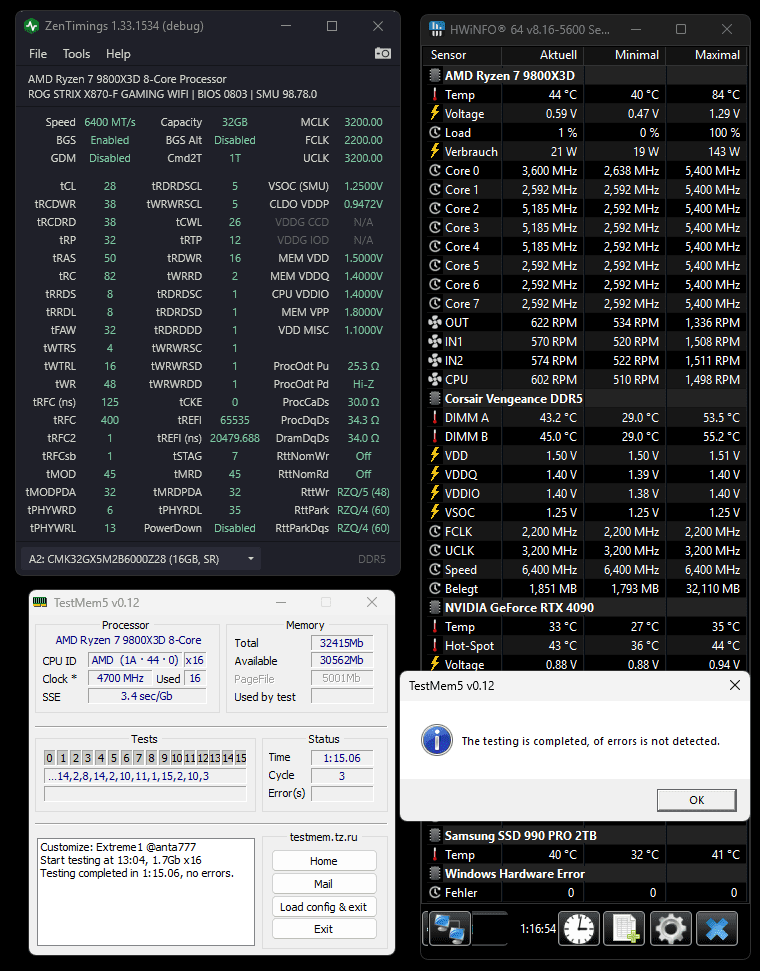
Task: Start HWiNFO logging with the sheet-plus icon
Action: click(x=624, y=928)
